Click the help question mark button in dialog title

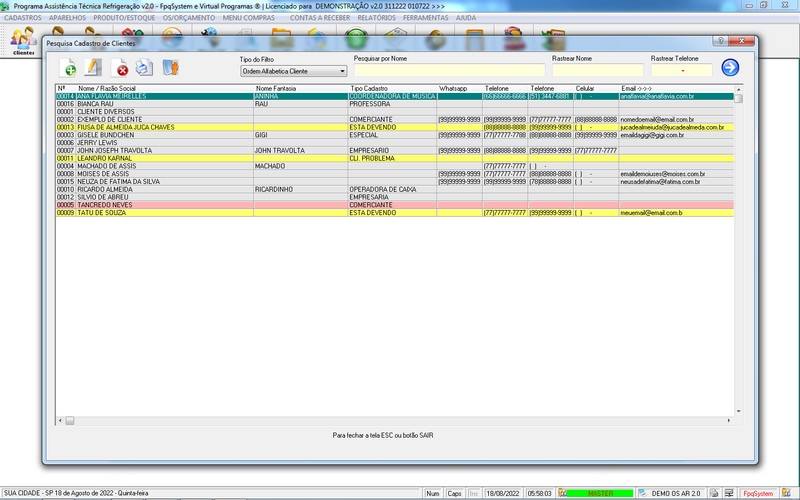(x=720, y=41)
